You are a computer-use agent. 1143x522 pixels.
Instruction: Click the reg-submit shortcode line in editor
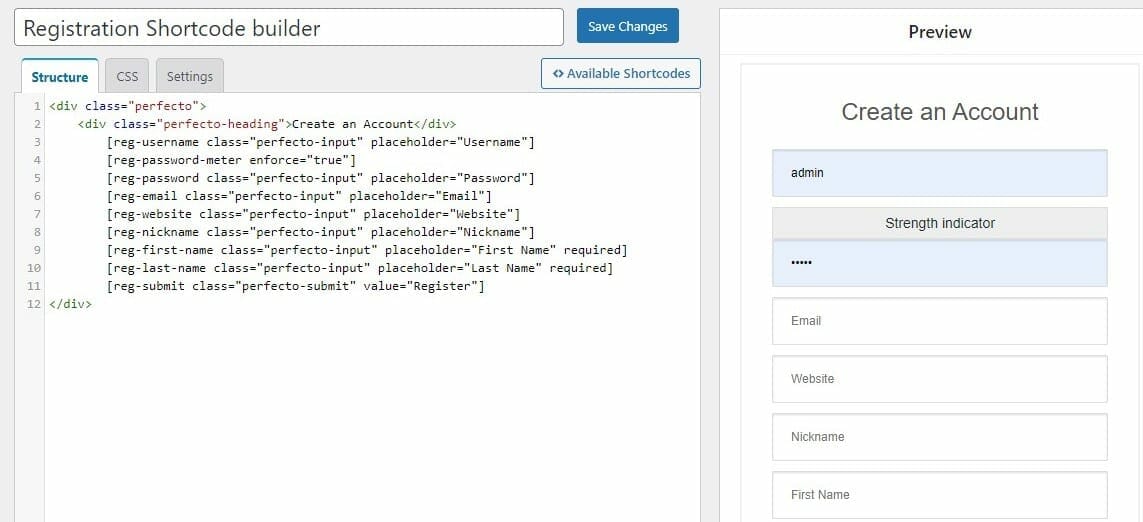295,287
